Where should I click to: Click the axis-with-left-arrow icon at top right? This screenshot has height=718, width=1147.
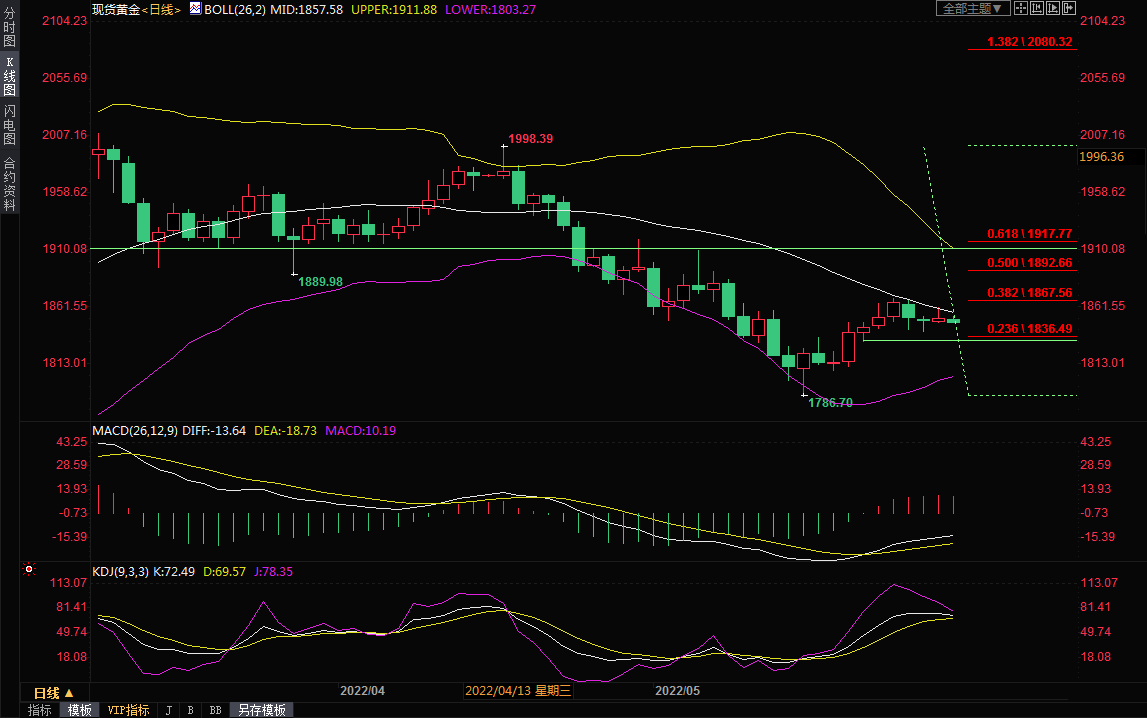point(1037,8)
